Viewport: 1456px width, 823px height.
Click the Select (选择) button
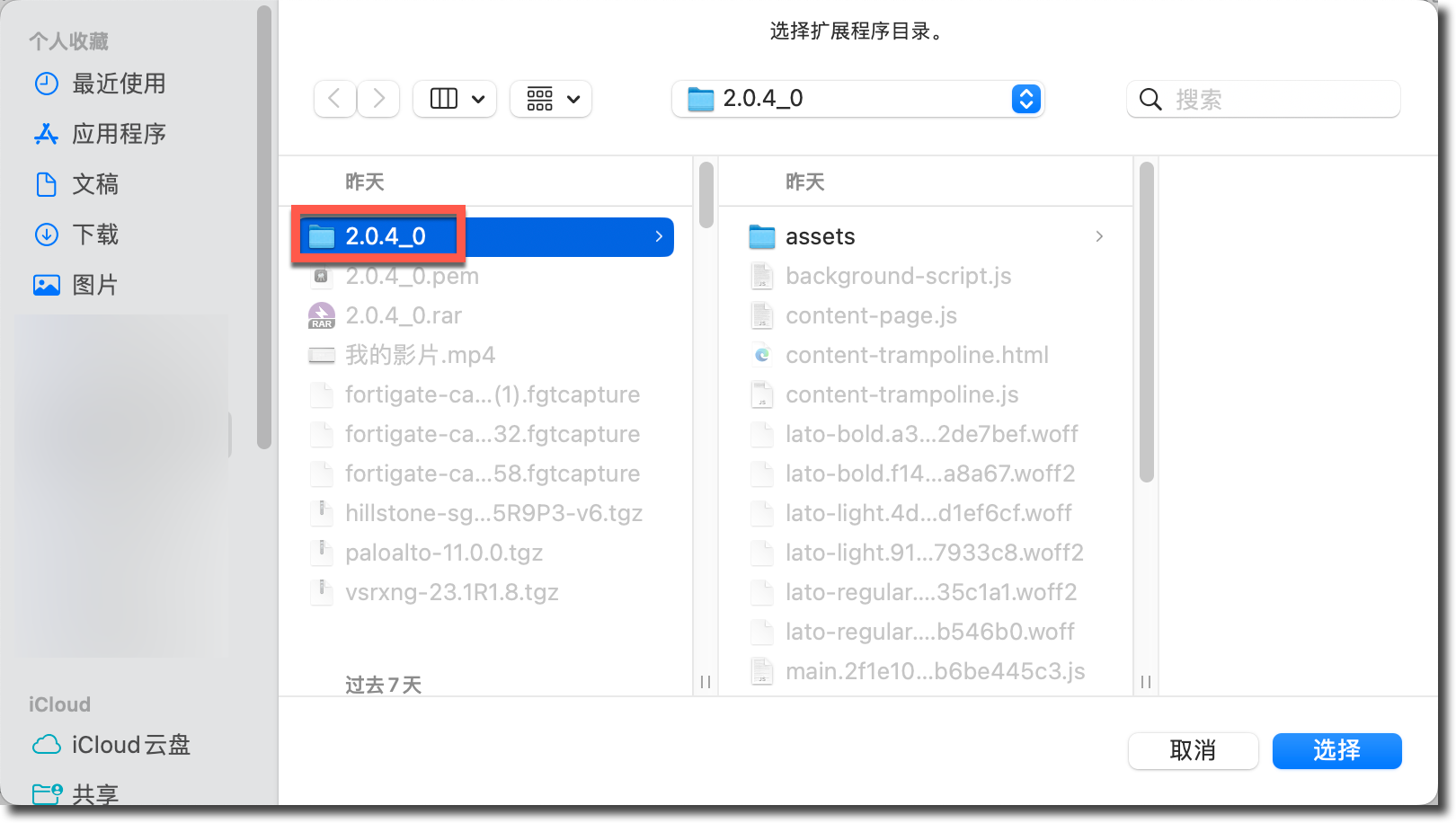click(1336, 750)
